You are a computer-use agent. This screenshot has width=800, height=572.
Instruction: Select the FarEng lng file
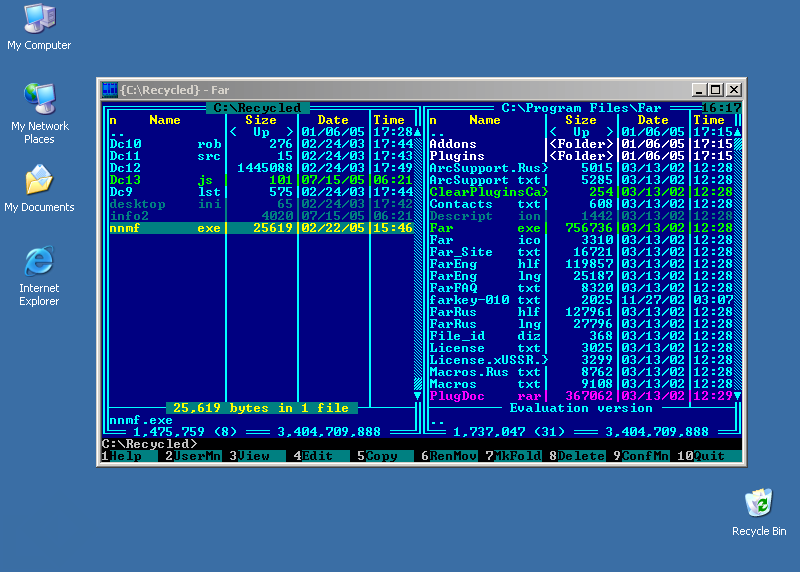(x=581, y=276)
